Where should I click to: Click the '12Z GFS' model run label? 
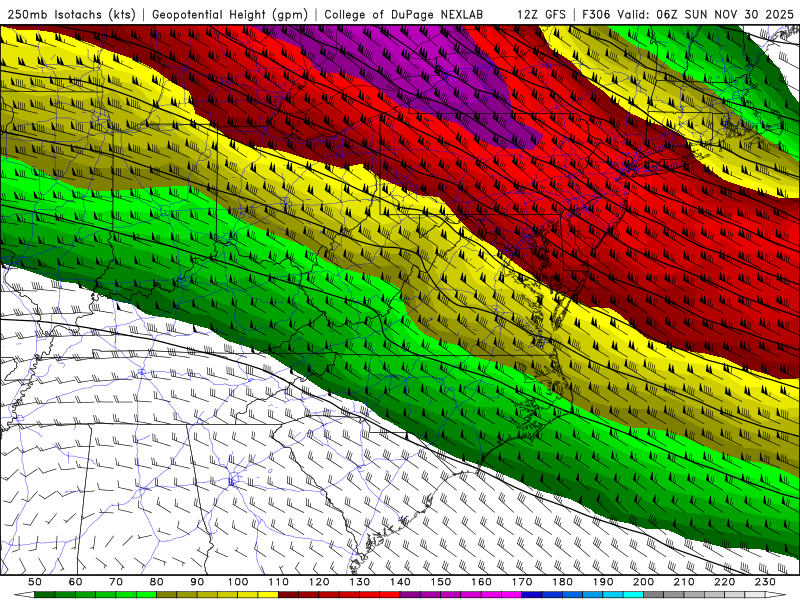tap(541, 14)
